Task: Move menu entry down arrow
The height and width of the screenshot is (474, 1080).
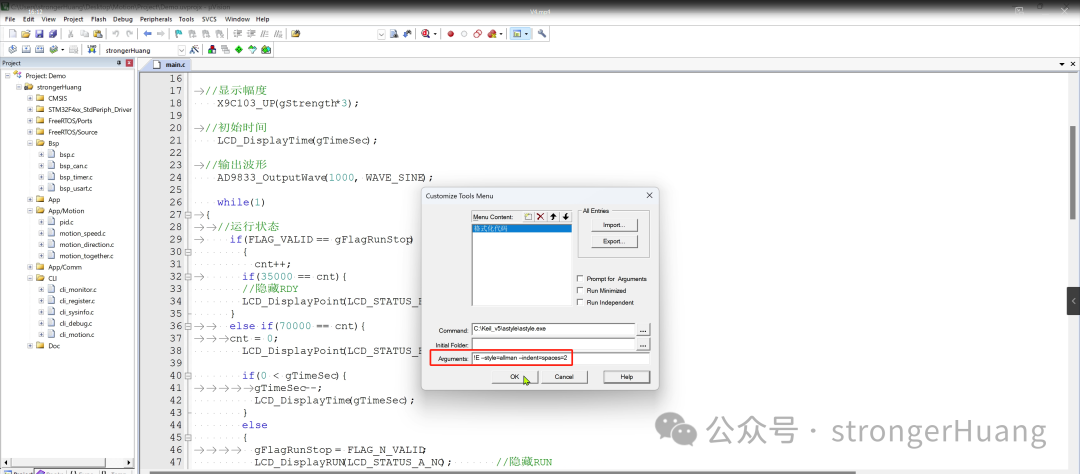Action: tap(565, 216)
